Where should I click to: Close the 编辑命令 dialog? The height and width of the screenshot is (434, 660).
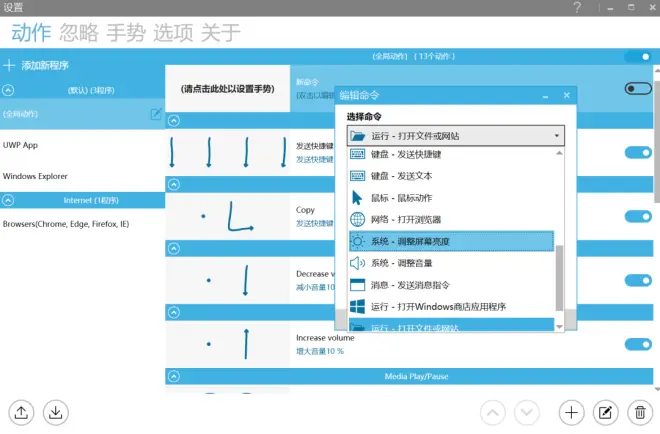pyautogui.click(x=567, y=96)
